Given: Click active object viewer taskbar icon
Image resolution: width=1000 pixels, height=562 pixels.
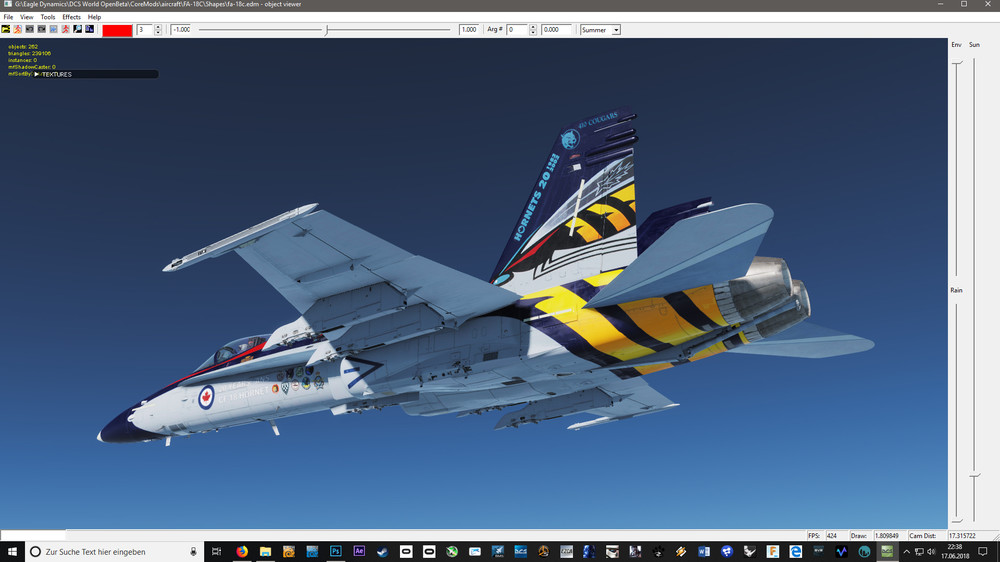Looking at the screenshot, I should [887, 552].
